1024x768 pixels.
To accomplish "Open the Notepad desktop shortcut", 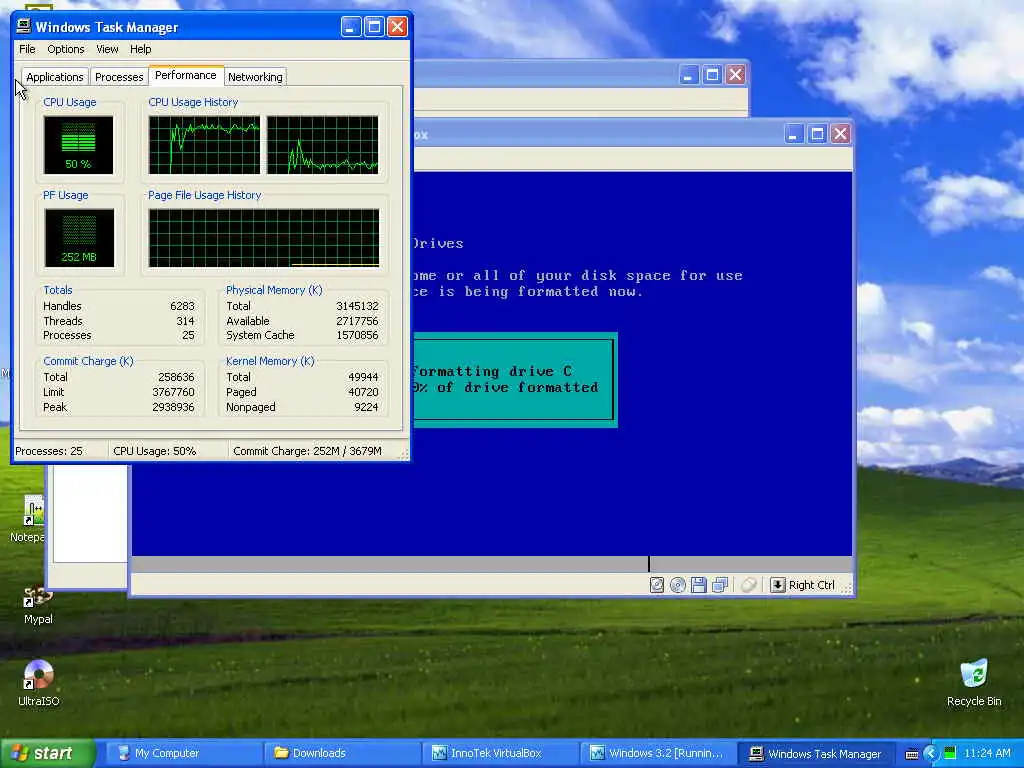I will (29, 519).
